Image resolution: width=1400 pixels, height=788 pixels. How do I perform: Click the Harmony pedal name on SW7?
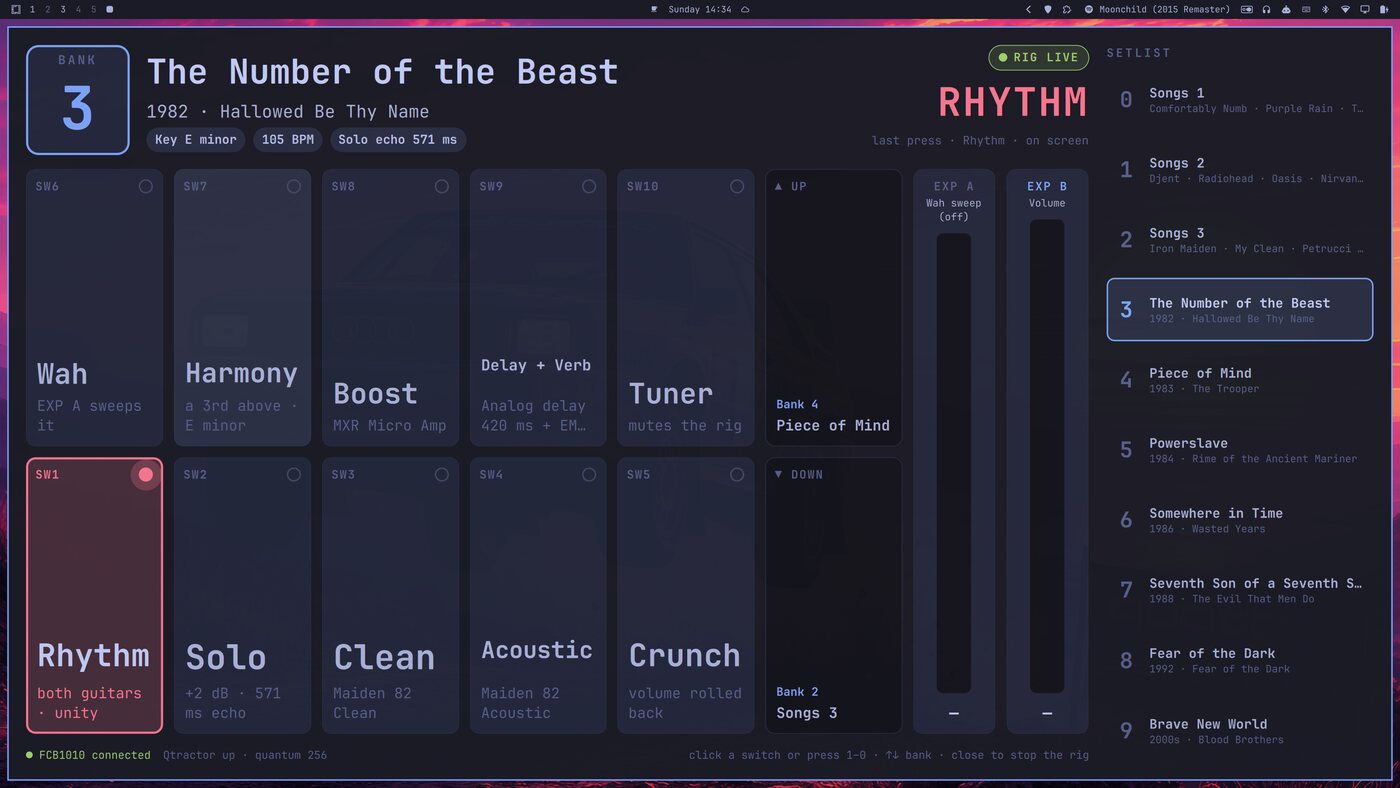tap(241, 374)
